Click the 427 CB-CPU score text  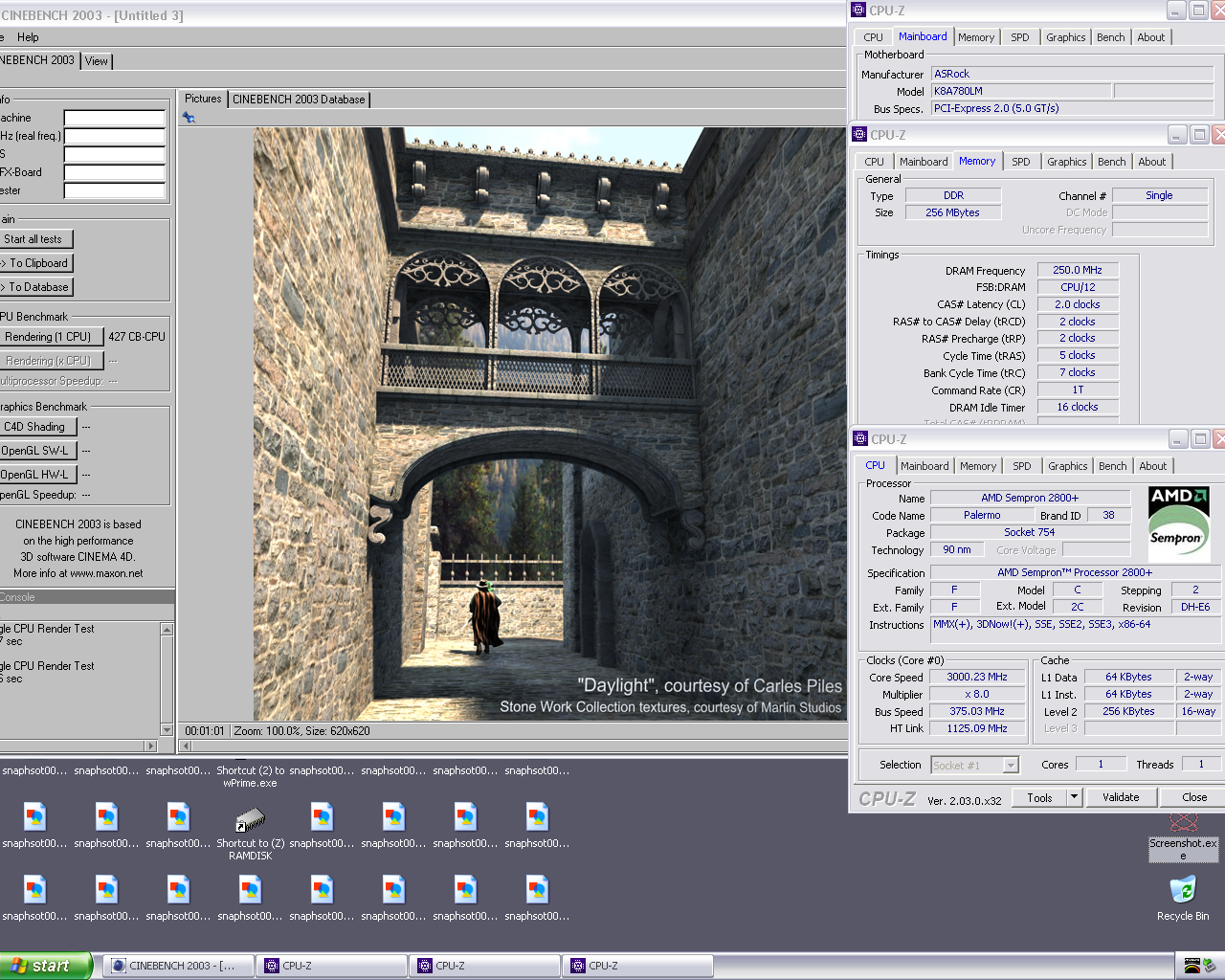137,337
